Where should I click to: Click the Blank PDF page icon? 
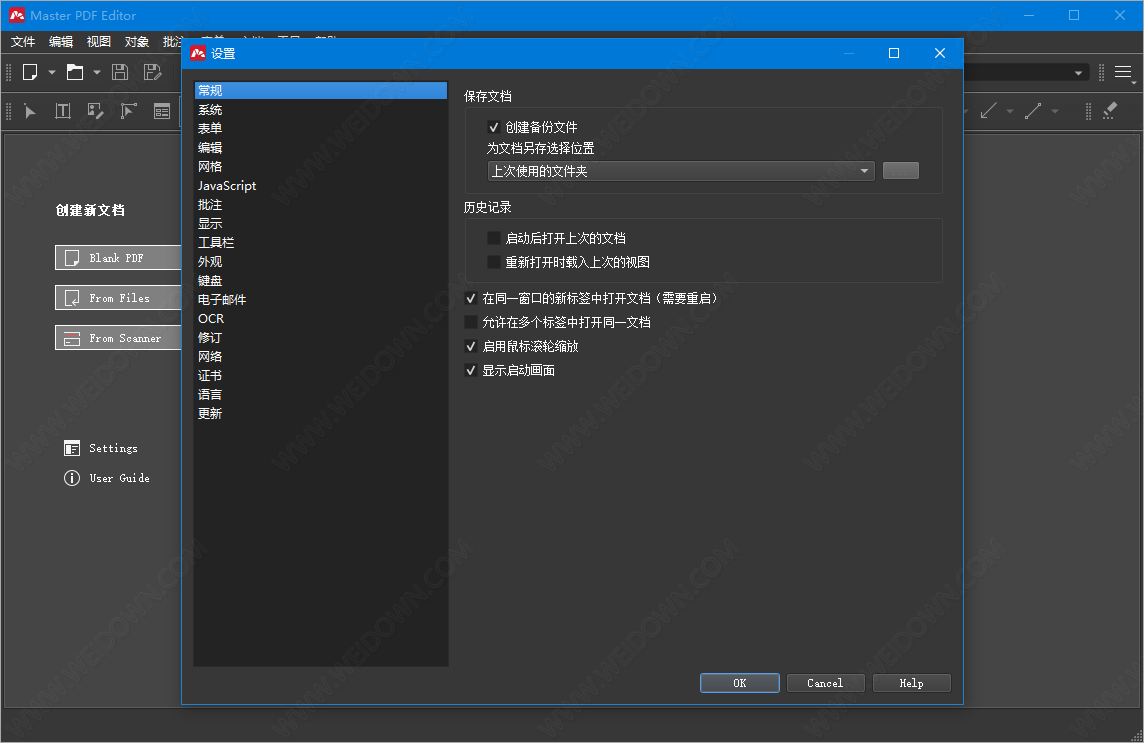pyautogui.click(x=72, y=258)
